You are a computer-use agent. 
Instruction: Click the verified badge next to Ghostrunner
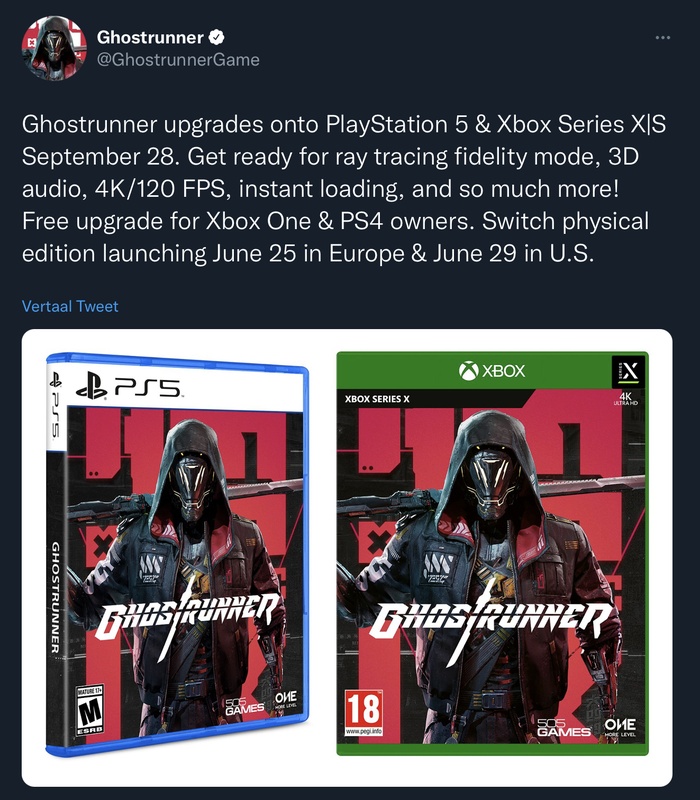217,37
